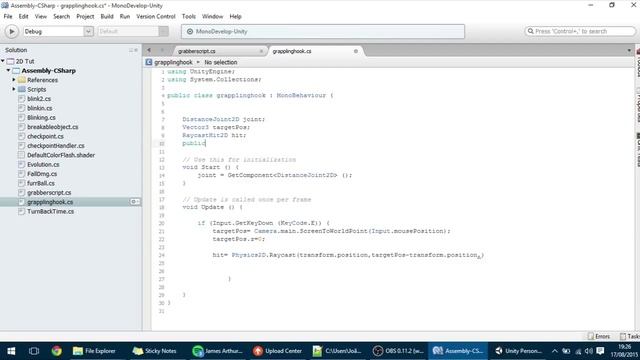The image size is (640, 360).
Task: Click the blink2.cs file icon
Action: click(x=22, y=99)
